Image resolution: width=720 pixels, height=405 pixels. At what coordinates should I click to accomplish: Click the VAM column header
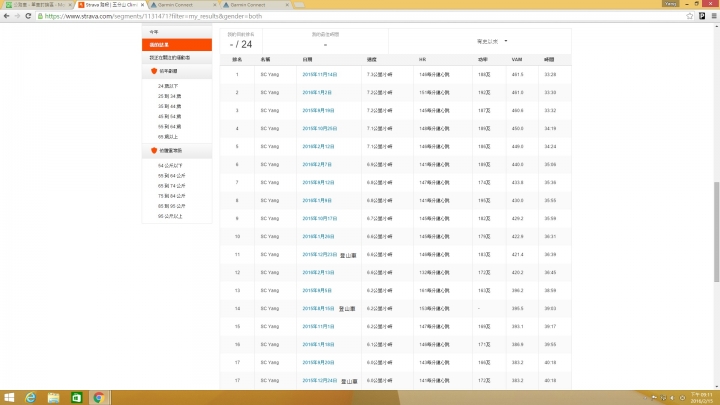[x=517, y=60]
